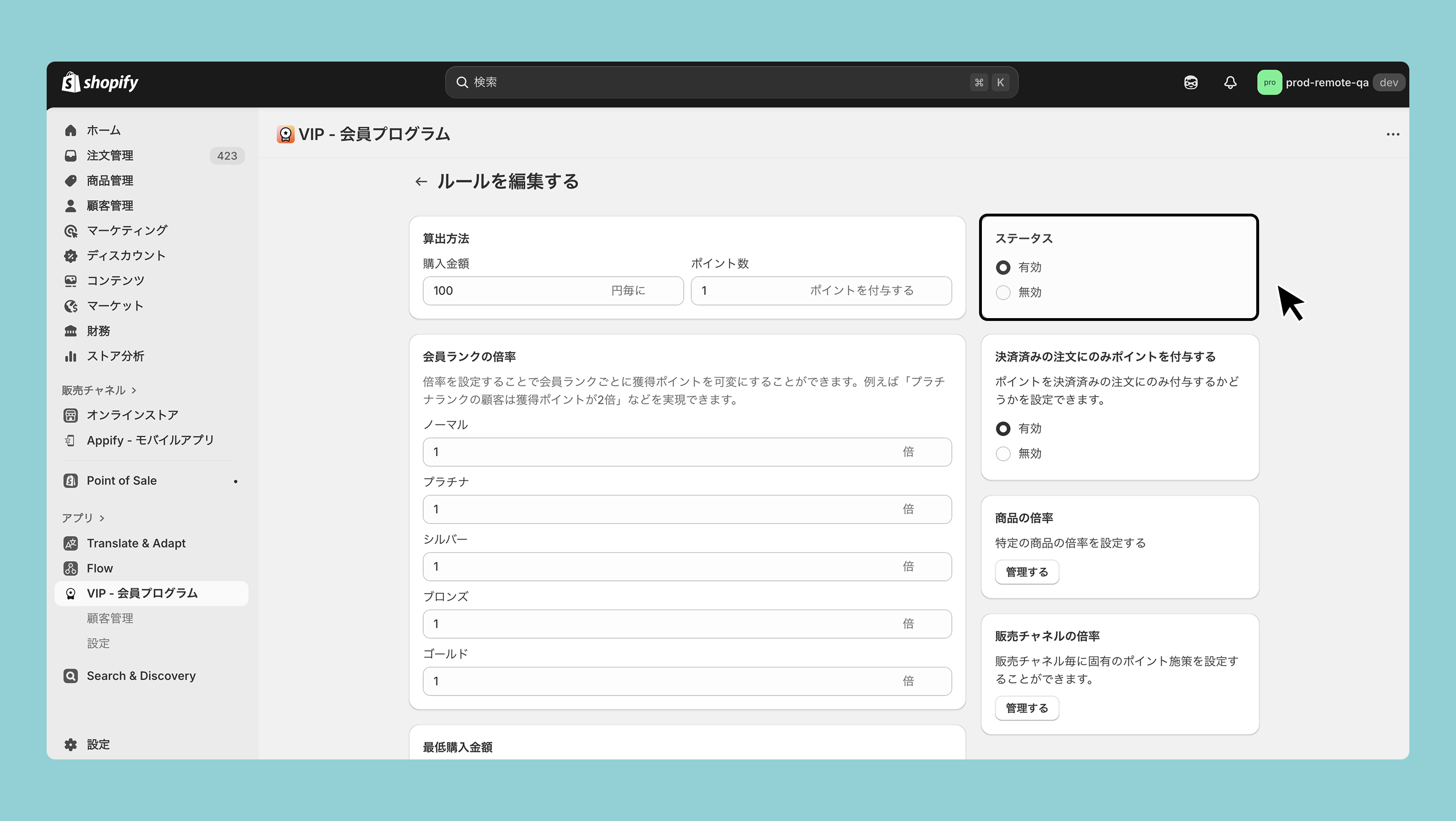Click 管理する under 販売チャネルの倍率
This screenshot has height=821, width=1456.
pos(1027,708)
